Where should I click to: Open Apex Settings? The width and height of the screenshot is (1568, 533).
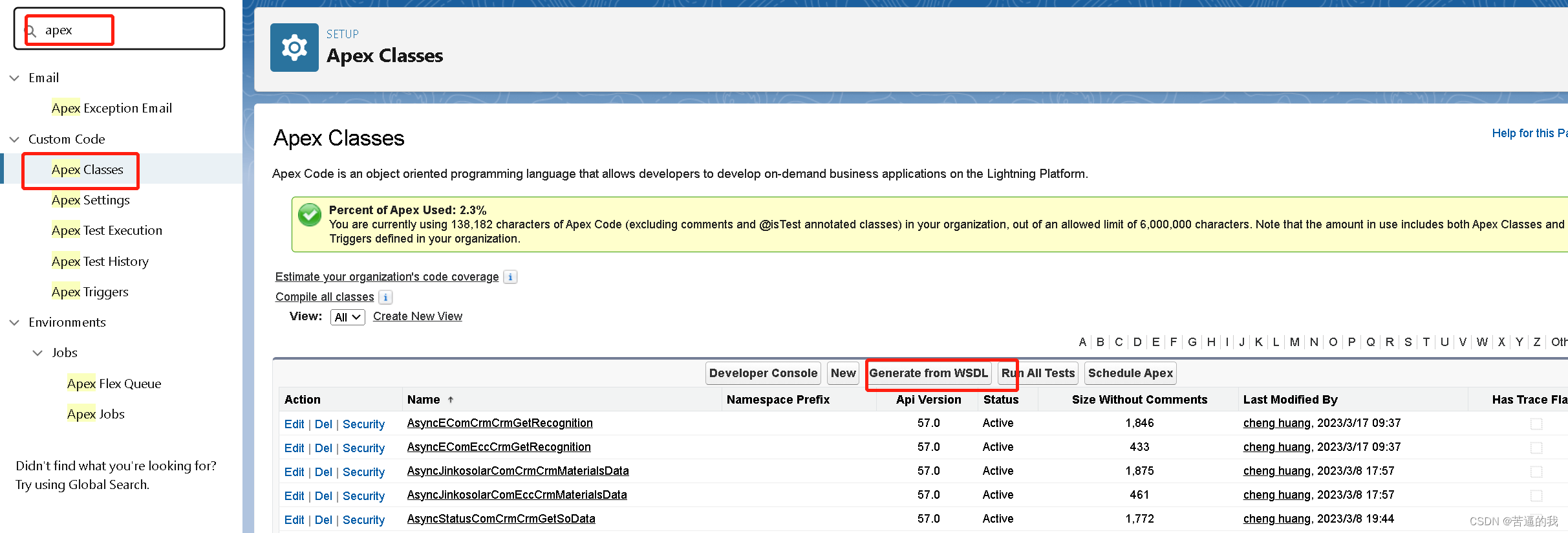tap(91, 200)
